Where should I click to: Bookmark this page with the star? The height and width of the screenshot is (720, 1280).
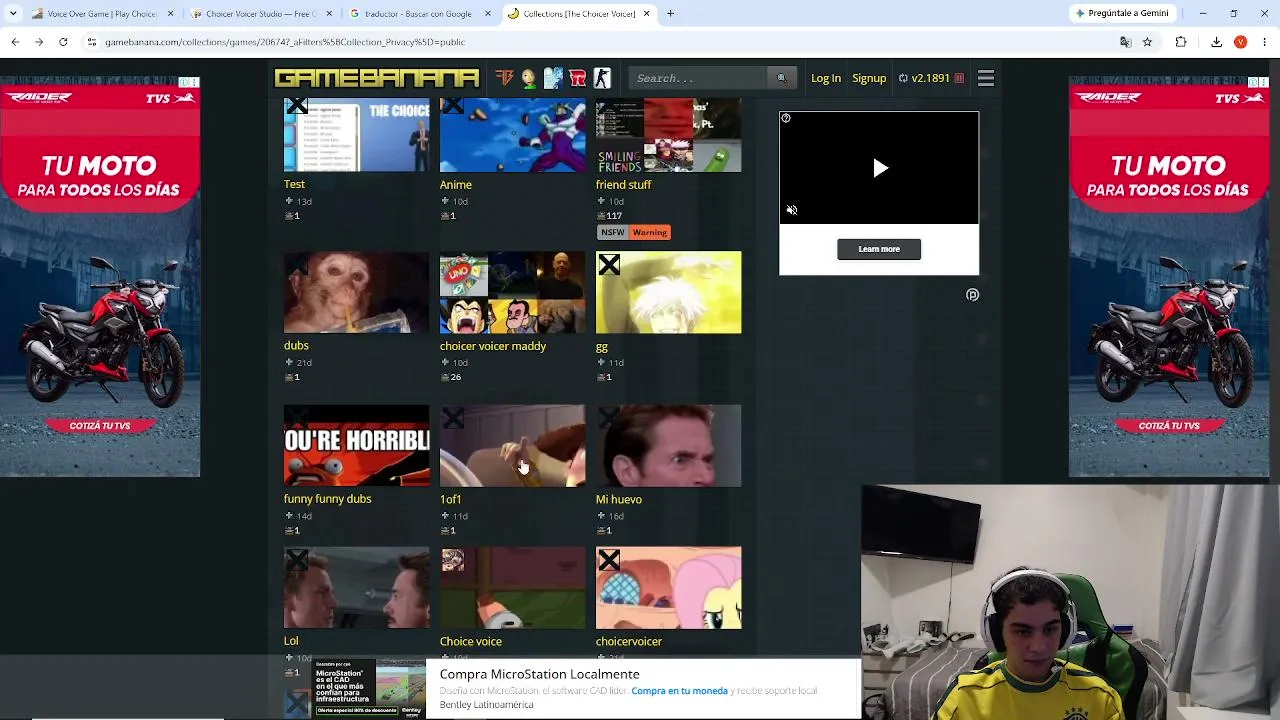coord(1147,42)
